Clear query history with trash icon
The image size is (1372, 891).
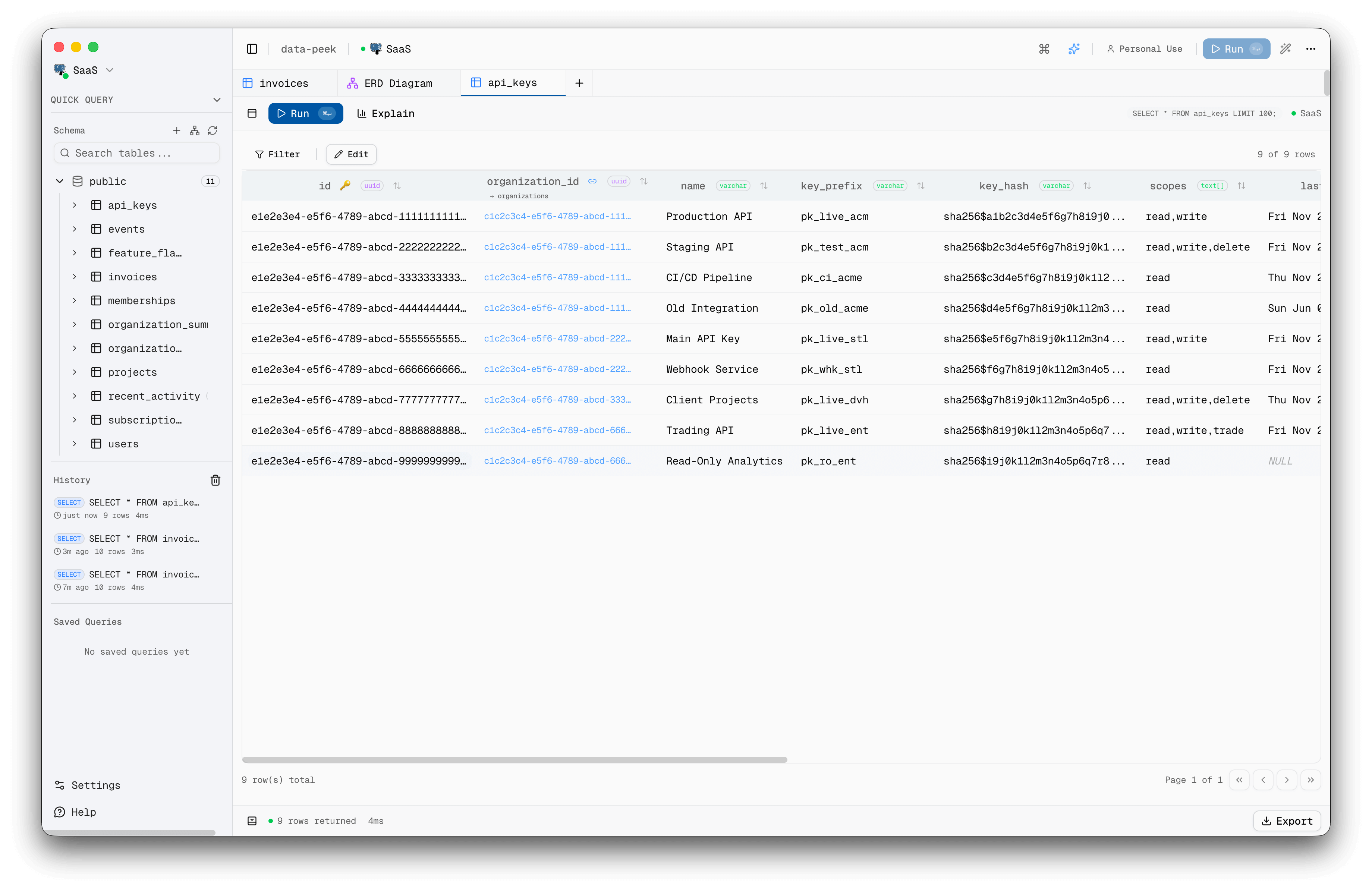point(215,479)
